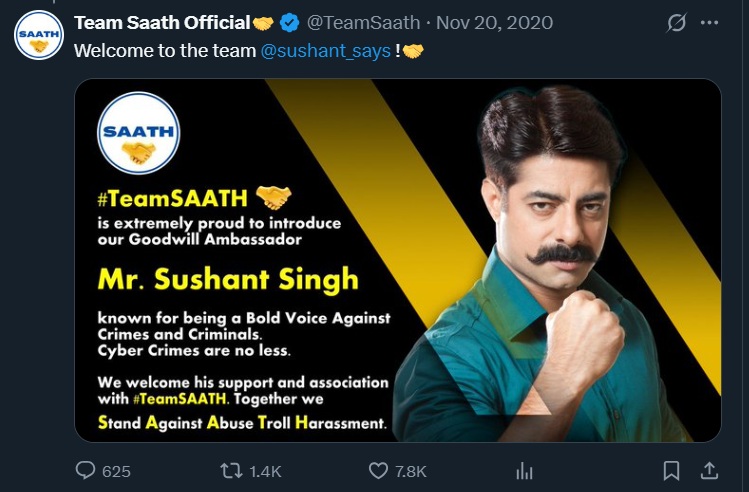Open post analytics bar chart icon
Screen dimensions: 749x492
[x=523, y=470]
